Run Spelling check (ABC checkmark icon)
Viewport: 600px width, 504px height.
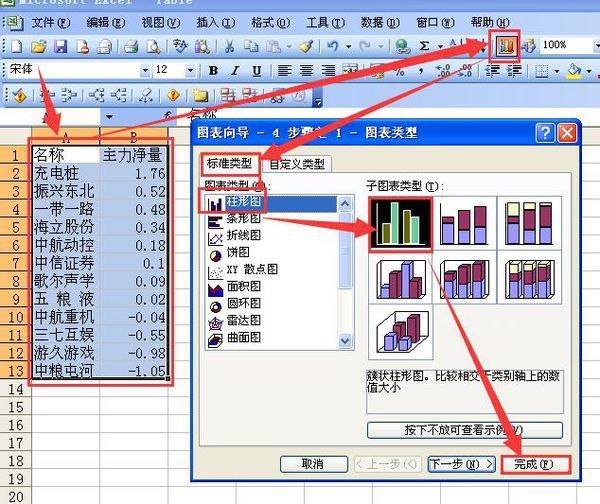[179, 46]
